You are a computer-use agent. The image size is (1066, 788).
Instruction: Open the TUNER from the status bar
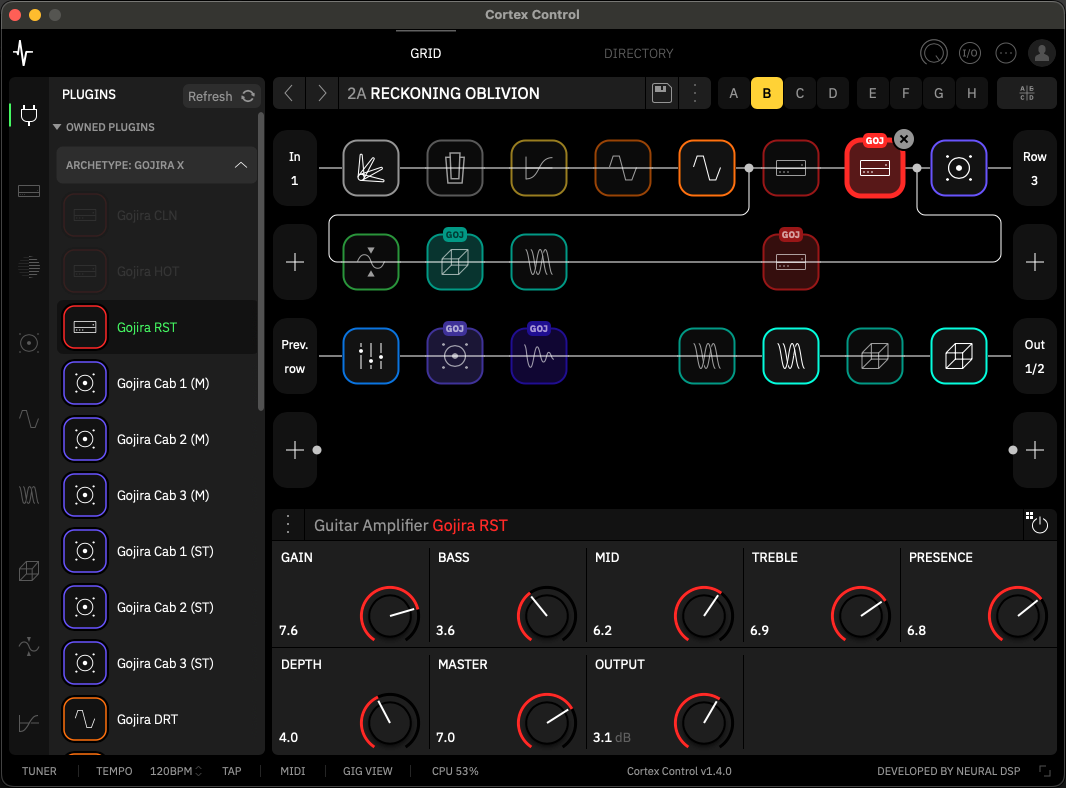pos(39,771)
